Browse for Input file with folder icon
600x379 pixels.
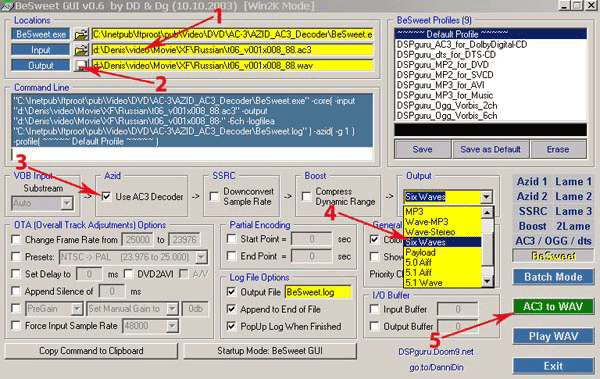[x=81, y=50]
